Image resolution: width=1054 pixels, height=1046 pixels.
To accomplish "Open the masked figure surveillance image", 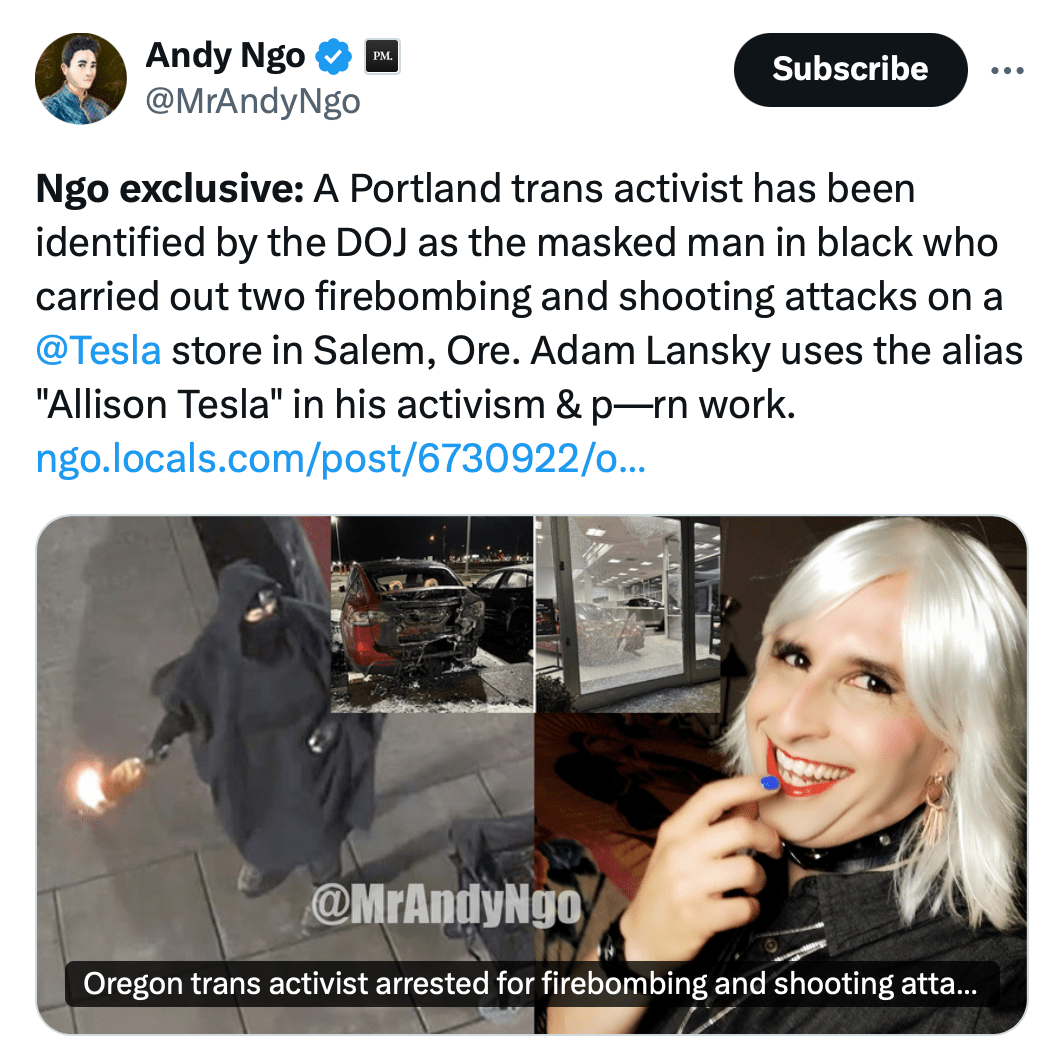I will point(183,773).
